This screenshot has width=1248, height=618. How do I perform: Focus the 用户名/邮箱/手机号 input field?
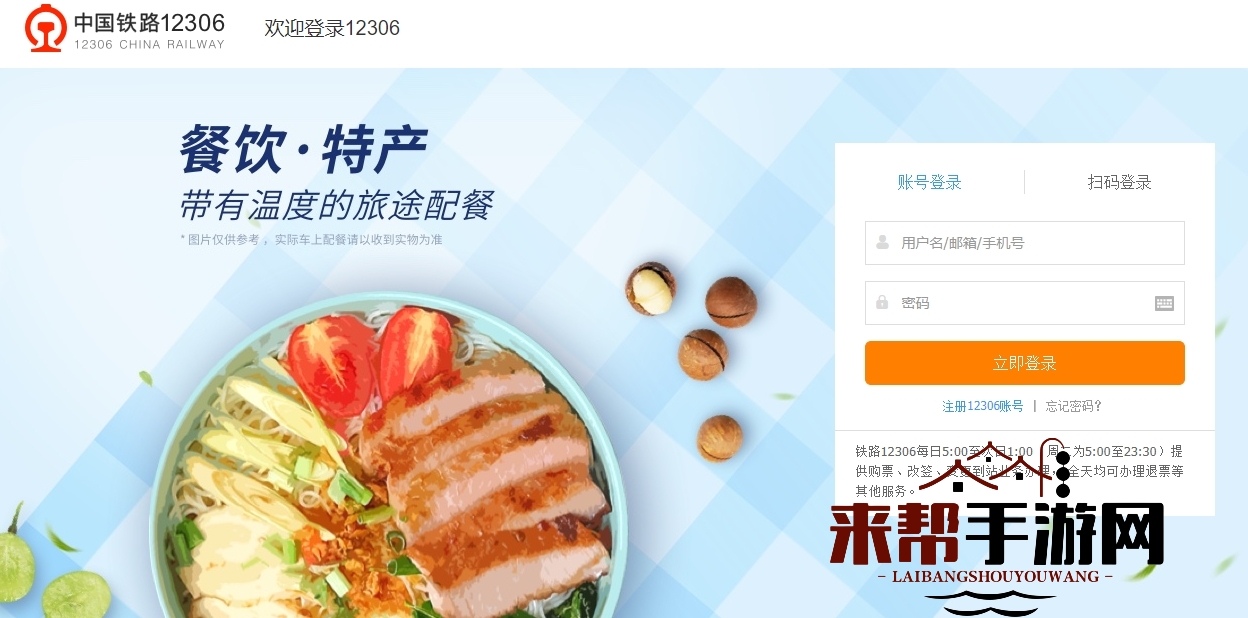1024,243
